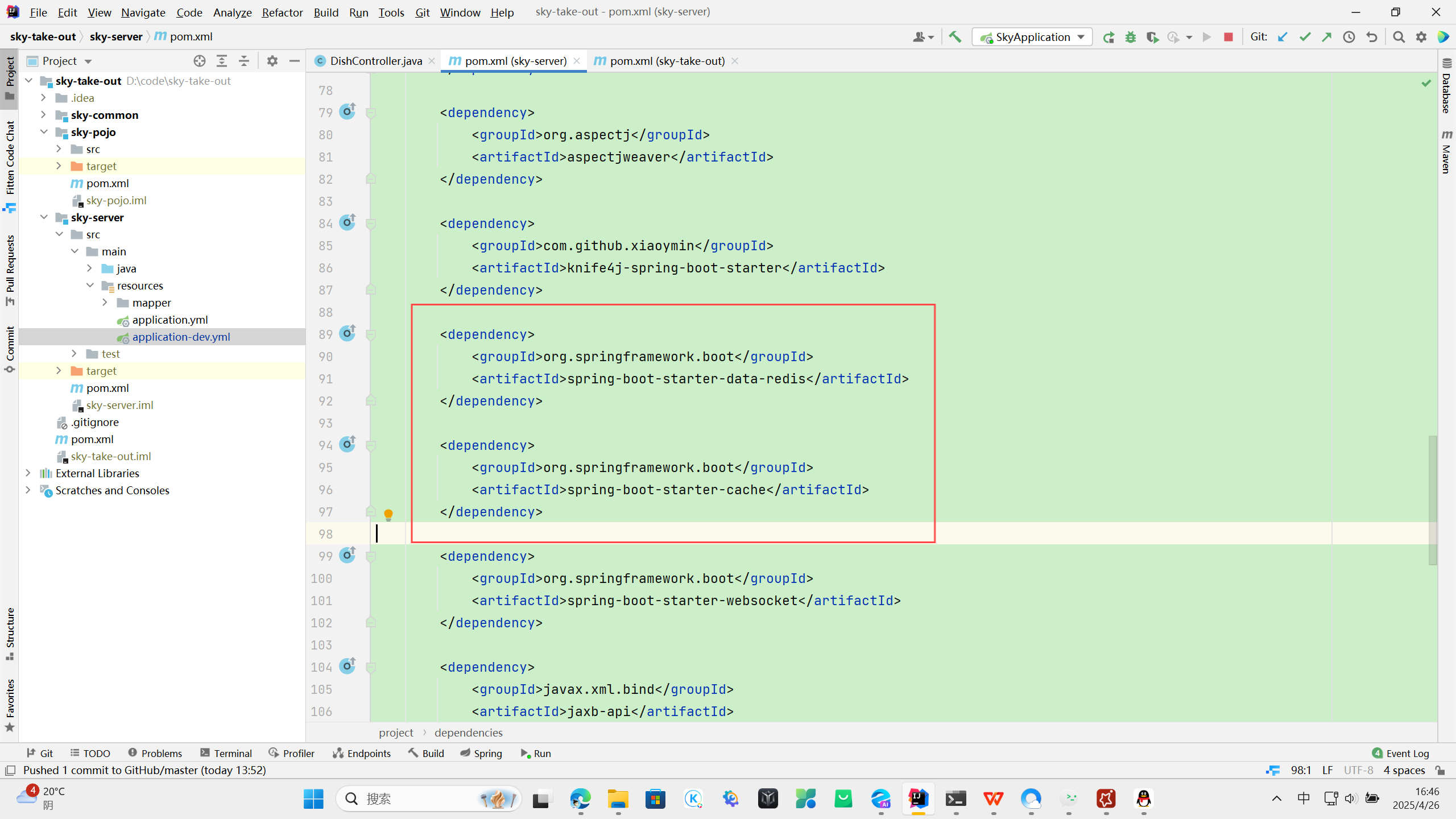Viewport: 1456px width, 819px height.
Task: Switch to DishController.java tab
Action: pyautogui.click(x=375, y=61)
